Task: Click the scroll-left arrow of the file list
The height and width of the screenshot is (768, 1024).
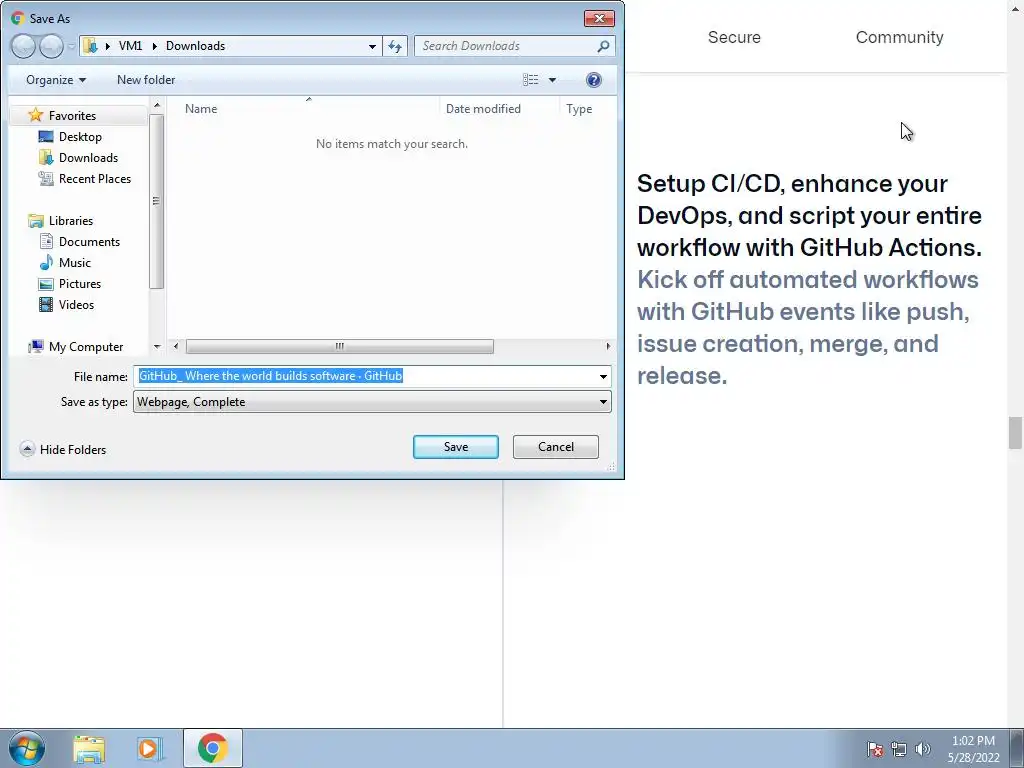Action: (x=176, y=346)
